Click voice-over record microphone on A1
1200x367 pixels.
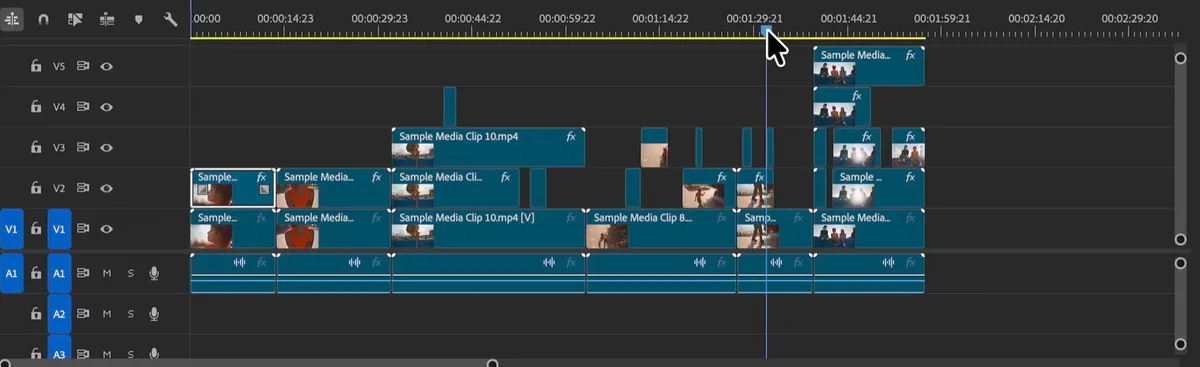(154, 272)
